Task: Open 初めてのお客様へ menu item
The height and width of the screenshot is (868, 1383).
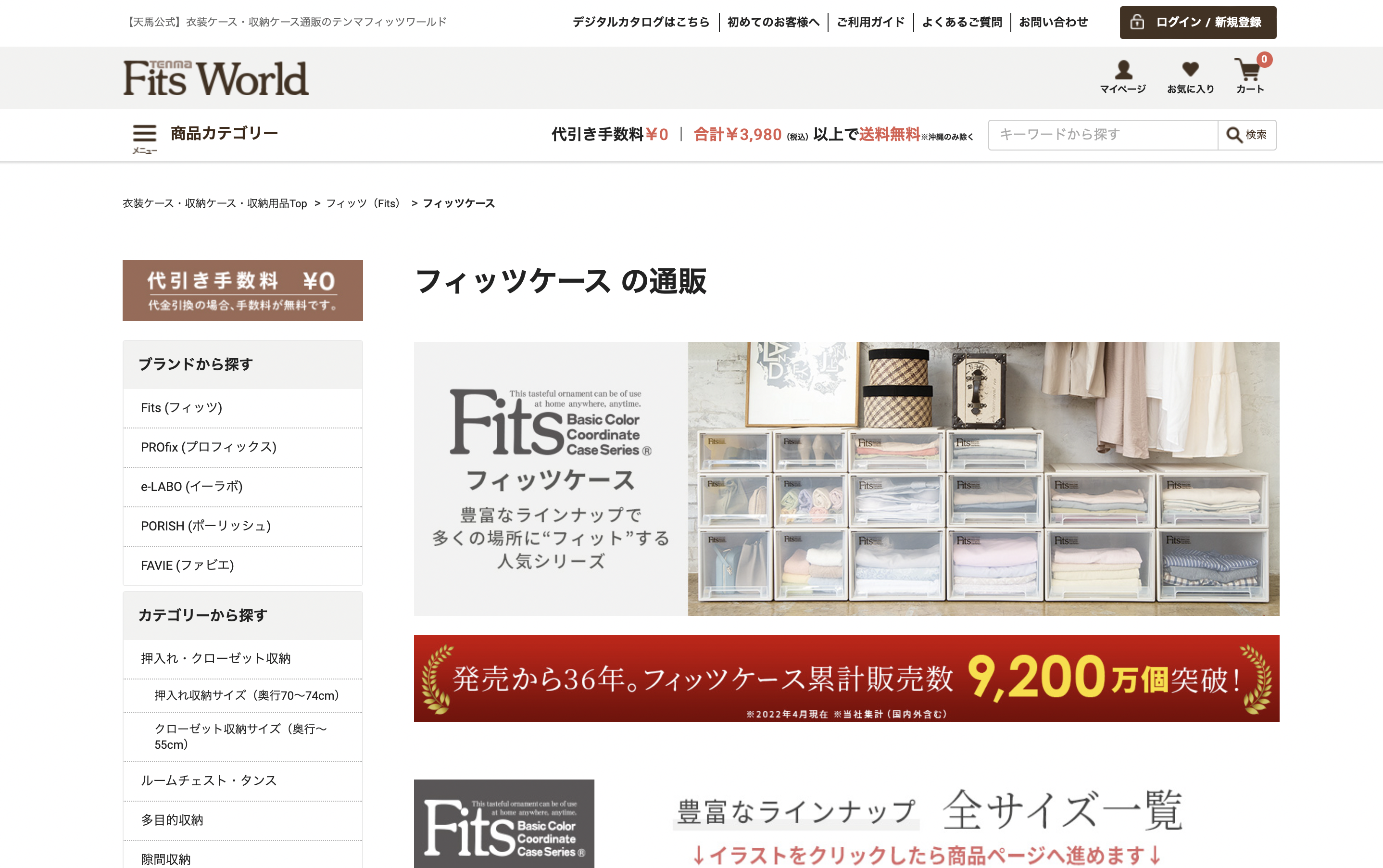Action: point(773,23)
